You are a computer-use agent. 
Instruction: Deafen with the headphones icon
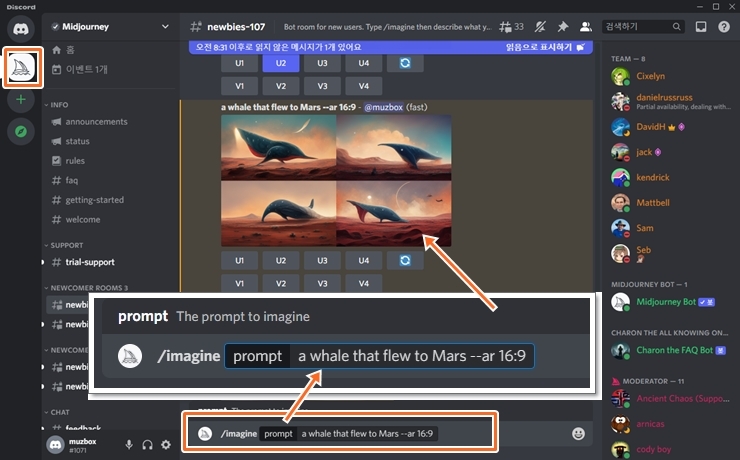(147, 444)
